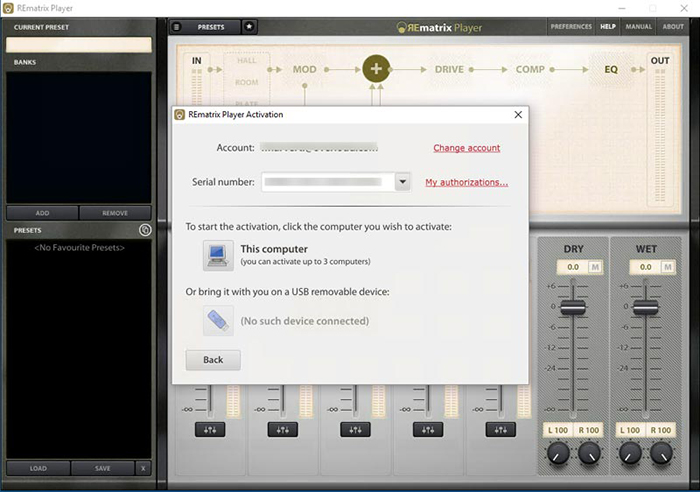This screenshot has width=700, height=492.
Task: Click the favourite presets circular icon
Action: pyautogui.click(x=145, y=230)
